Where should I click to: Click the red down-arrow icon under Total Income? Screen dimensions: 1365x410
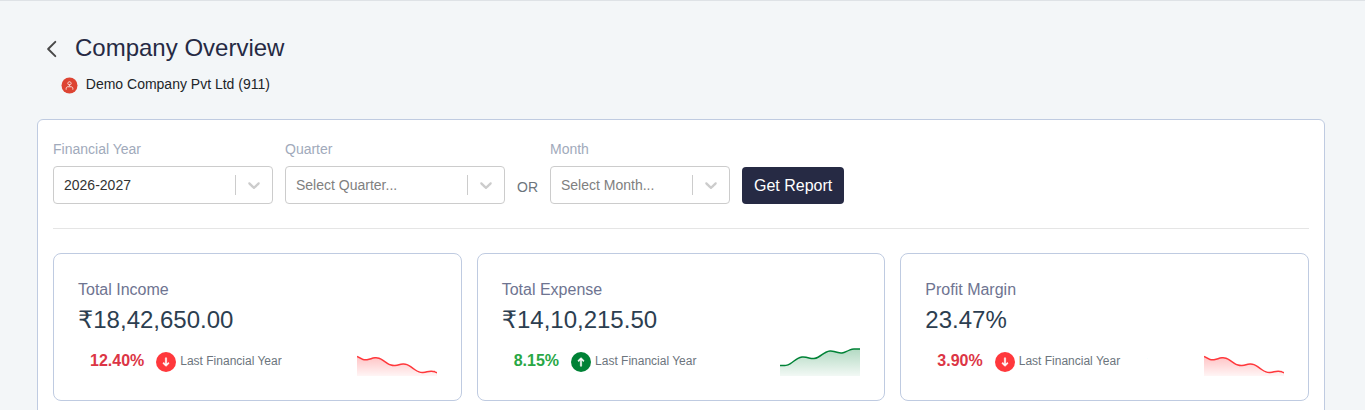pyautogui.click(x=166, y=362)
